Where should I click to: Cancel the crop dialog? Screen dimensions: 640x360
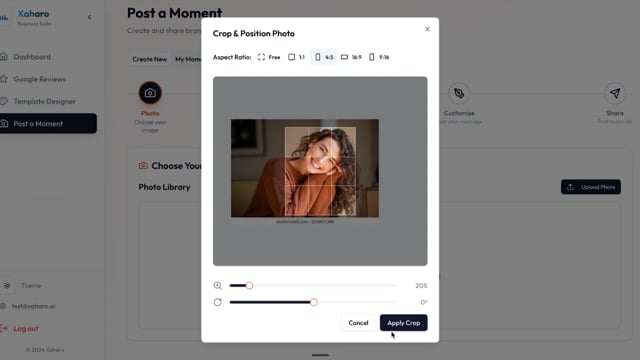358,322
